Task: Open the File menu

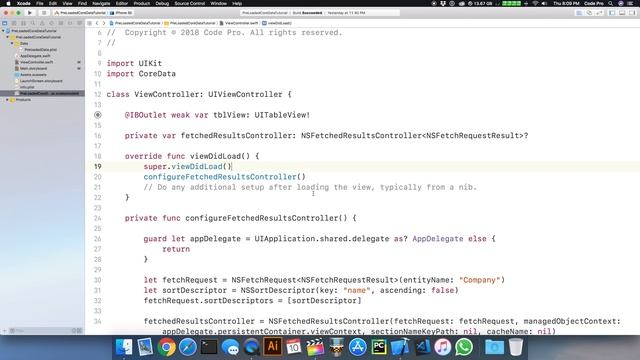Action: 40,3
